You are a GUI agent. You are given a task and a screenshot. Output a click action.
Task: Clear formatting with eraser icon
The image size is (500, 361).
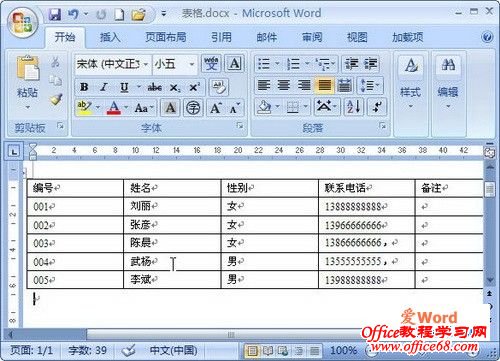219,87
